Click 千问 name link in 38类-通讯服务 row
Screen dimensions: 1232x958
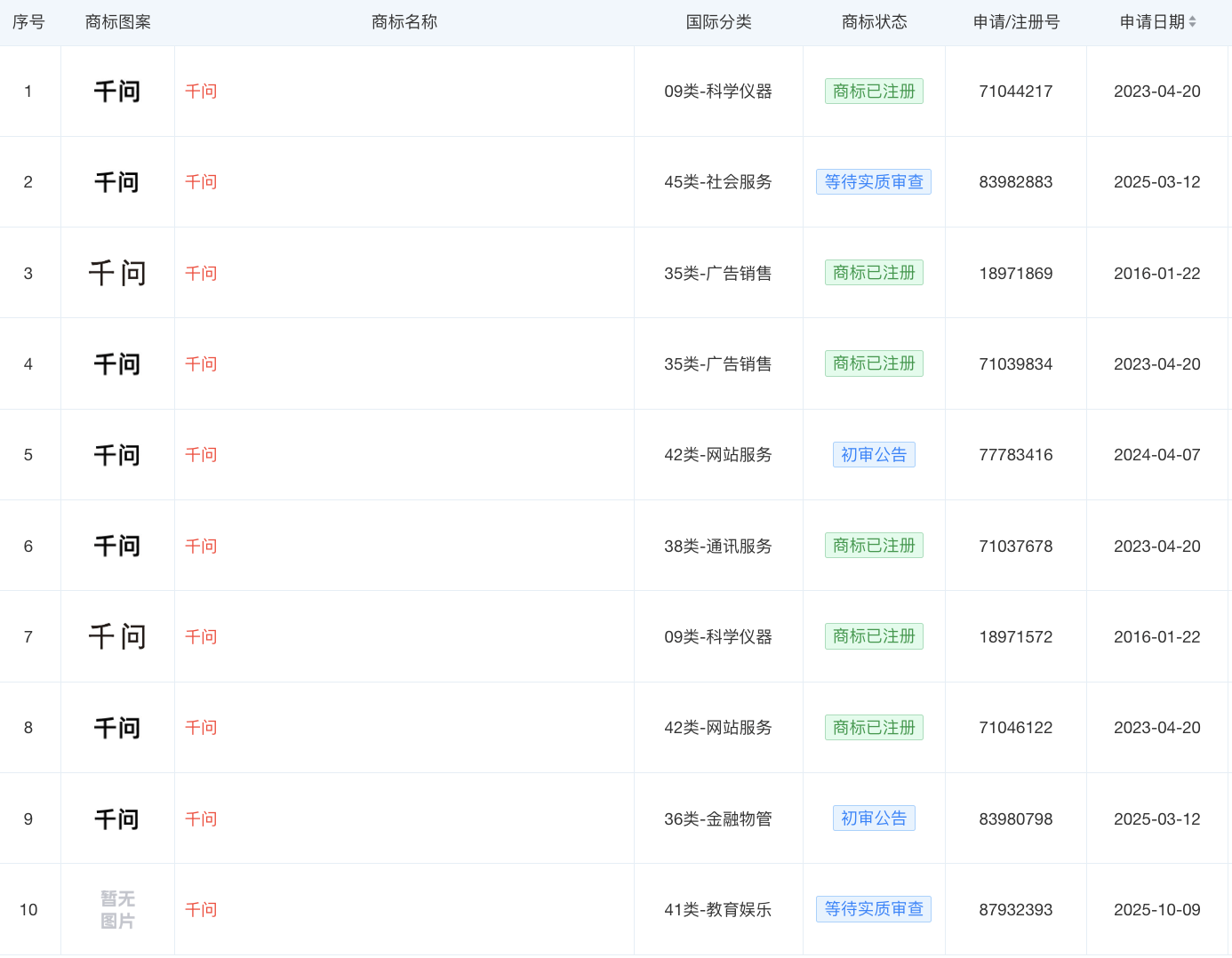201,546
